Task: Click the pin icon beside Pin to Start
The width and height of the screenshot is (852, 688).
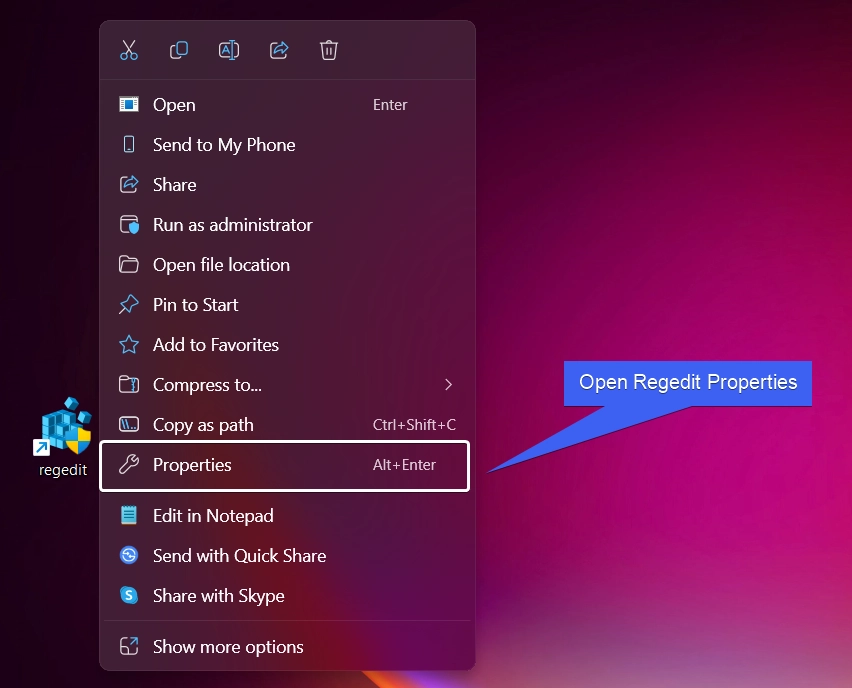Action: 129,304
